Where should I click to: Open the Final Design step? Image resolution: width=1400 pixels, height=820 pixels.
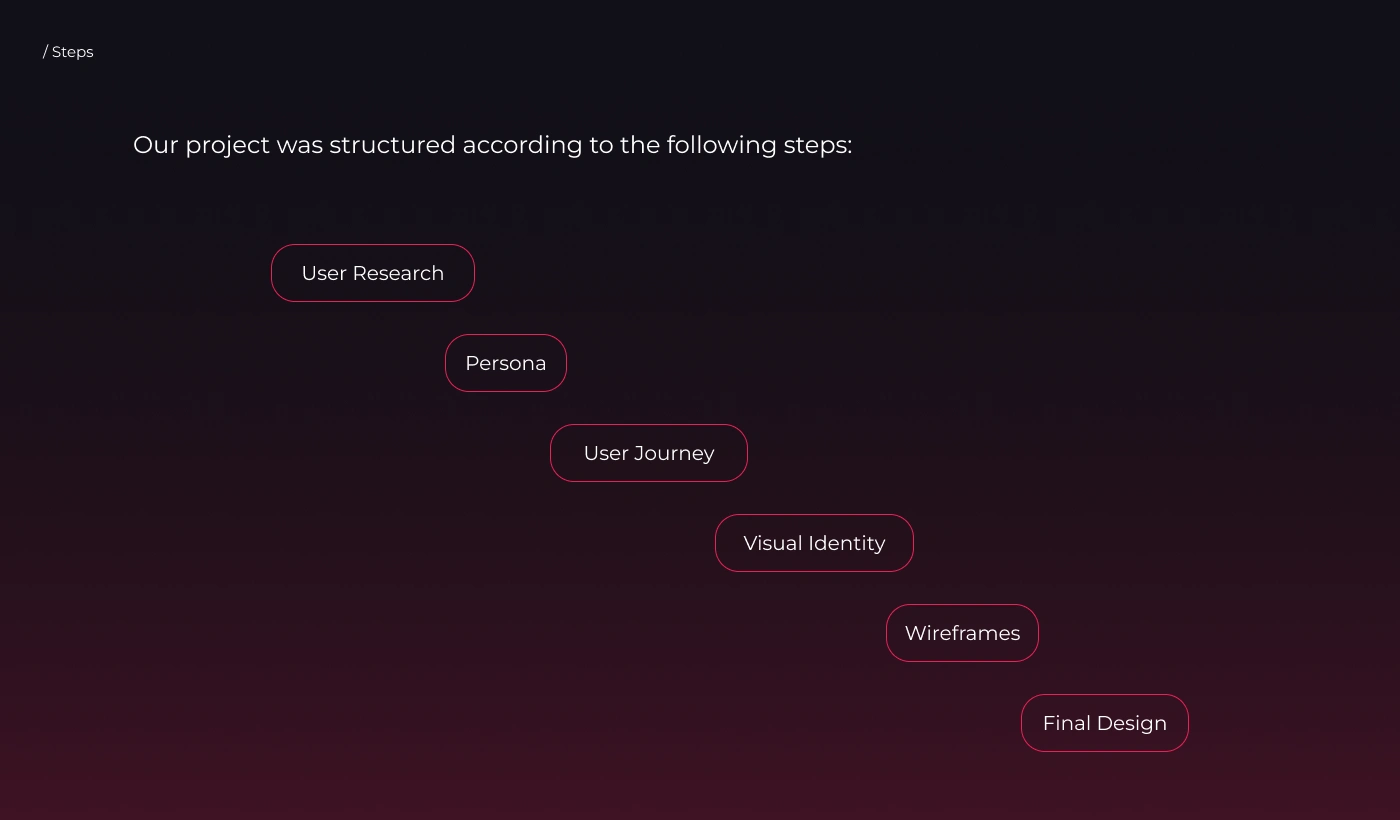tap(1104, 723)
